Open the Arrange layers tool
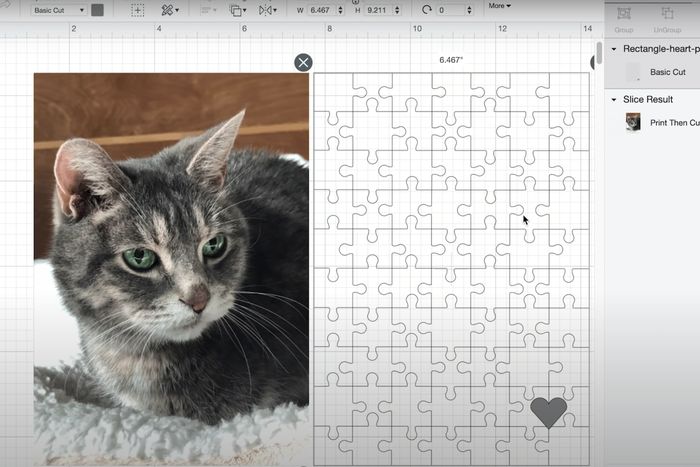The image size is (700, 467). click(237, 10)
